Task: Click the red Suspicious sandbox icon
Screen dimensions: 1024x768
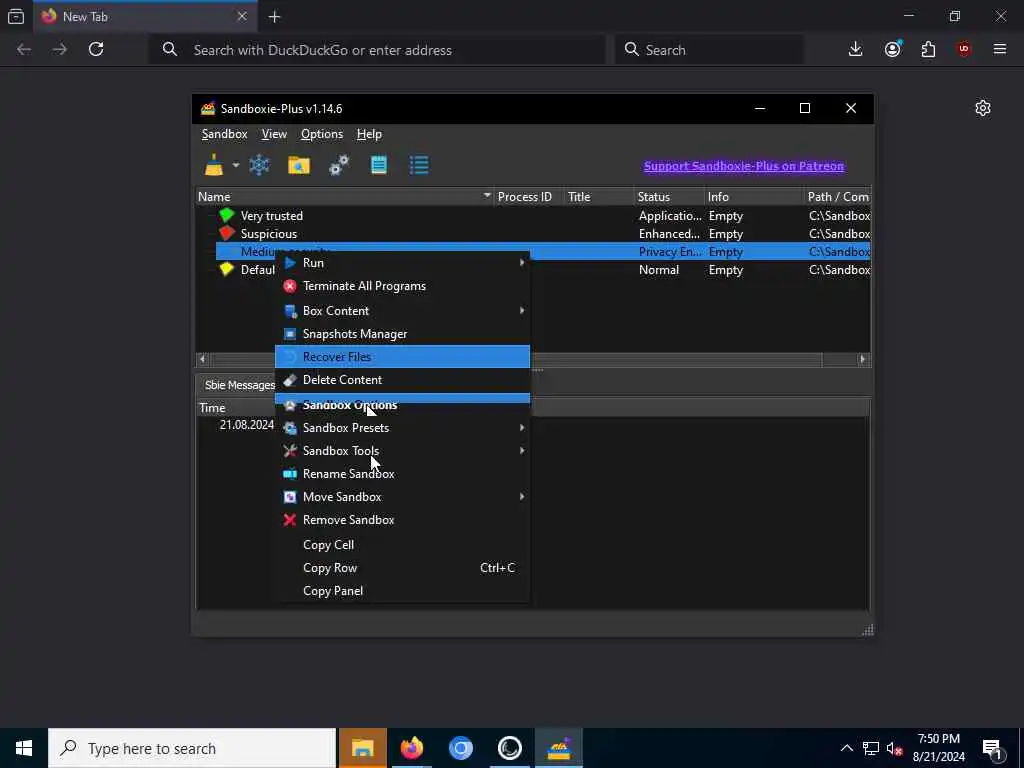Action: click(x=227, y=233)
